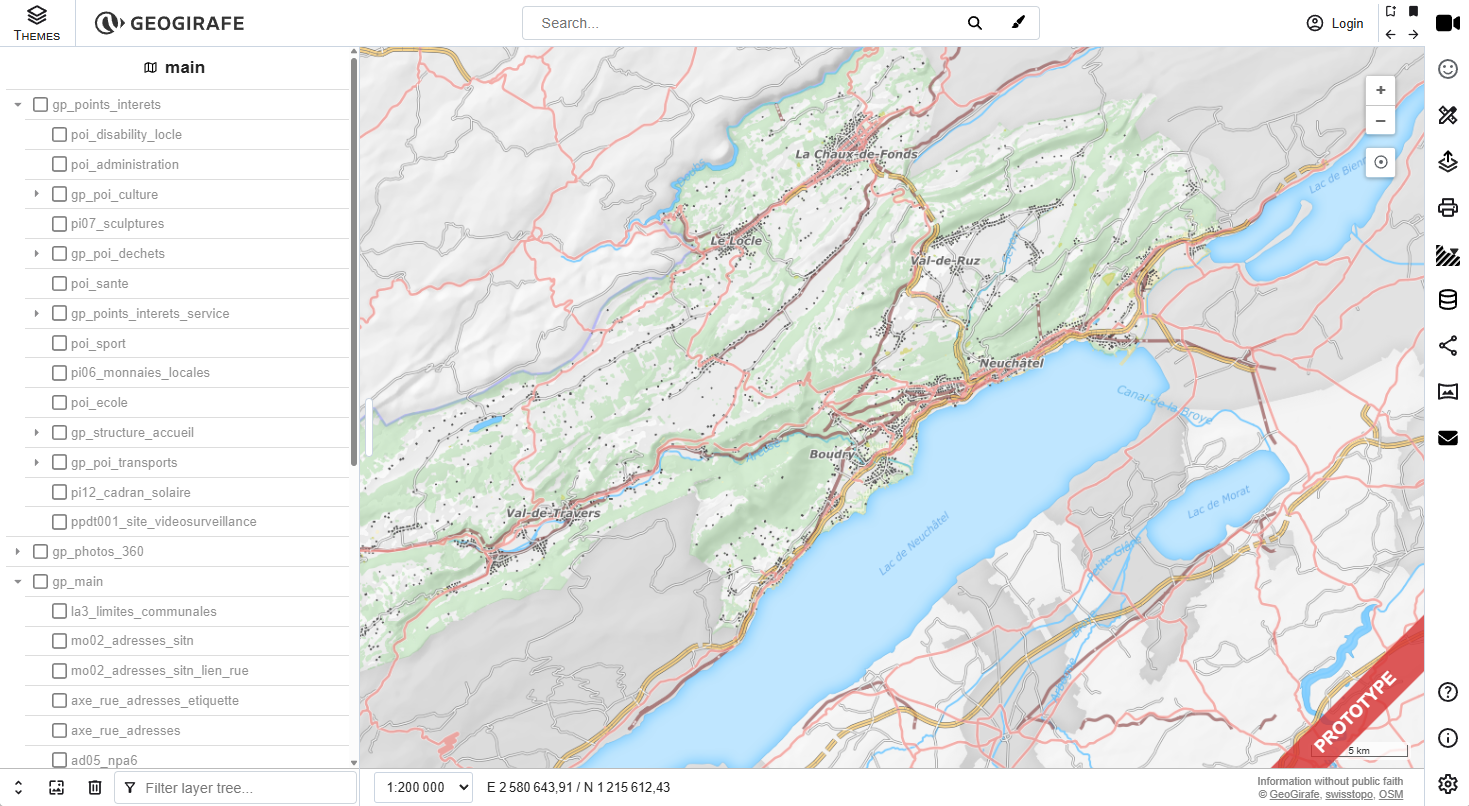This screenshot has width=1469, height=806.
Task: Open the drawing and measure tool
Action: (1447, 115)
